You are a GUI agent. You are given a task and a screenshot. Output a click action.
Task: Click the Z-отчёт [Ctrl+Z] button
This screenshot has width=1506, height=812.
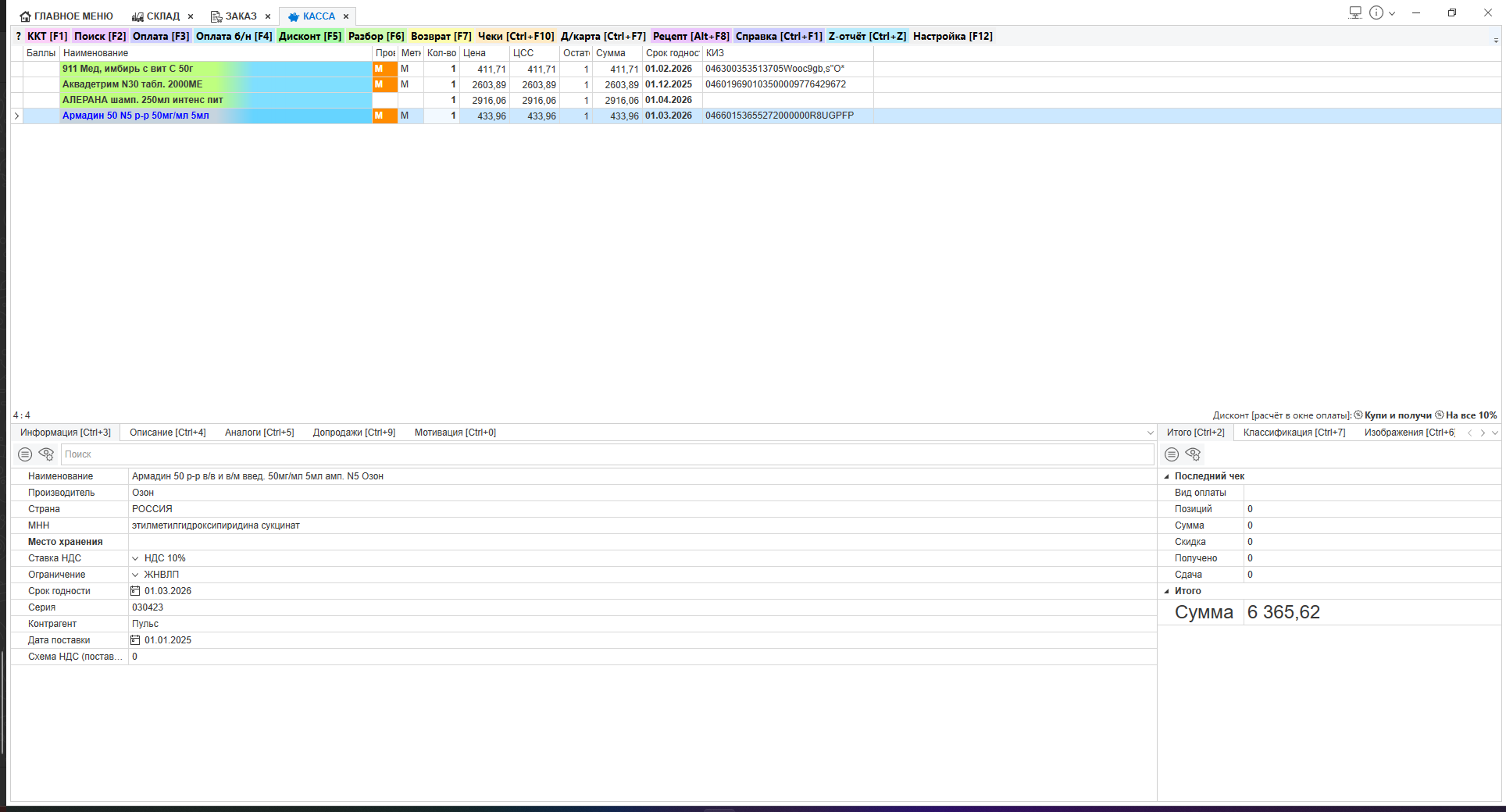[868, 37]
